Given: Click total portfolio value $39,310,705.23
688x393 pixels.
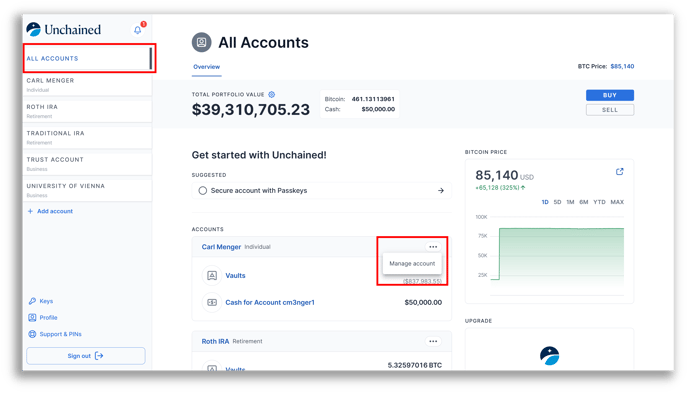Looking at the screenshot, I should [x=251, y=110].
